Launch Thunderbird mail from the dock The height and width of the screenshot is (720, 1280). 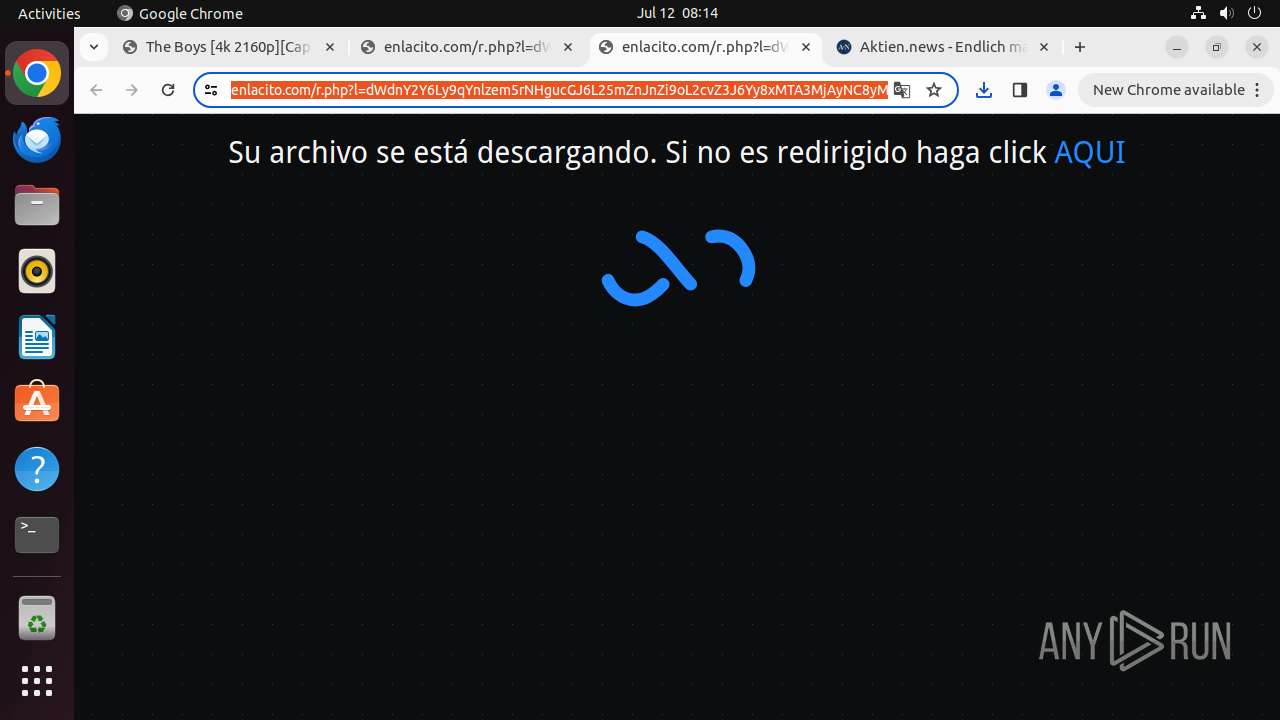(x=37, y=140)
